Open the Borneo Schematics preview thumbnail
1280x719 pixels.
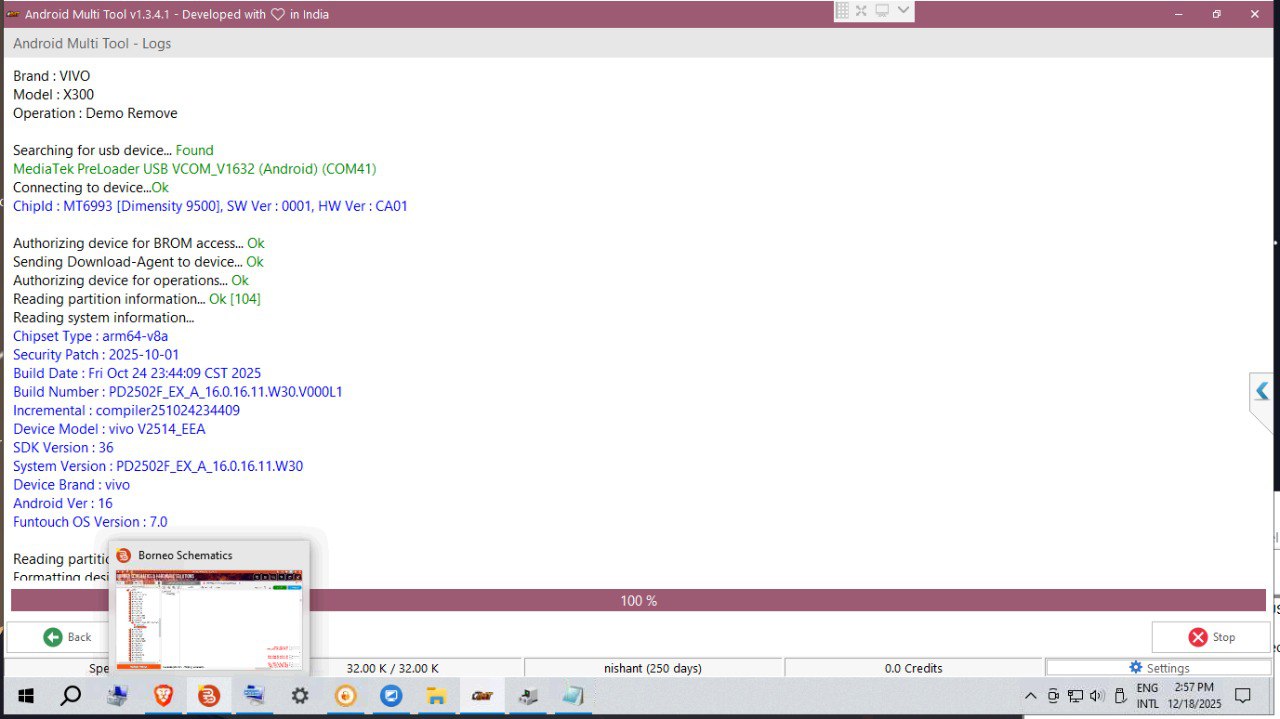[x=209, y=620]
